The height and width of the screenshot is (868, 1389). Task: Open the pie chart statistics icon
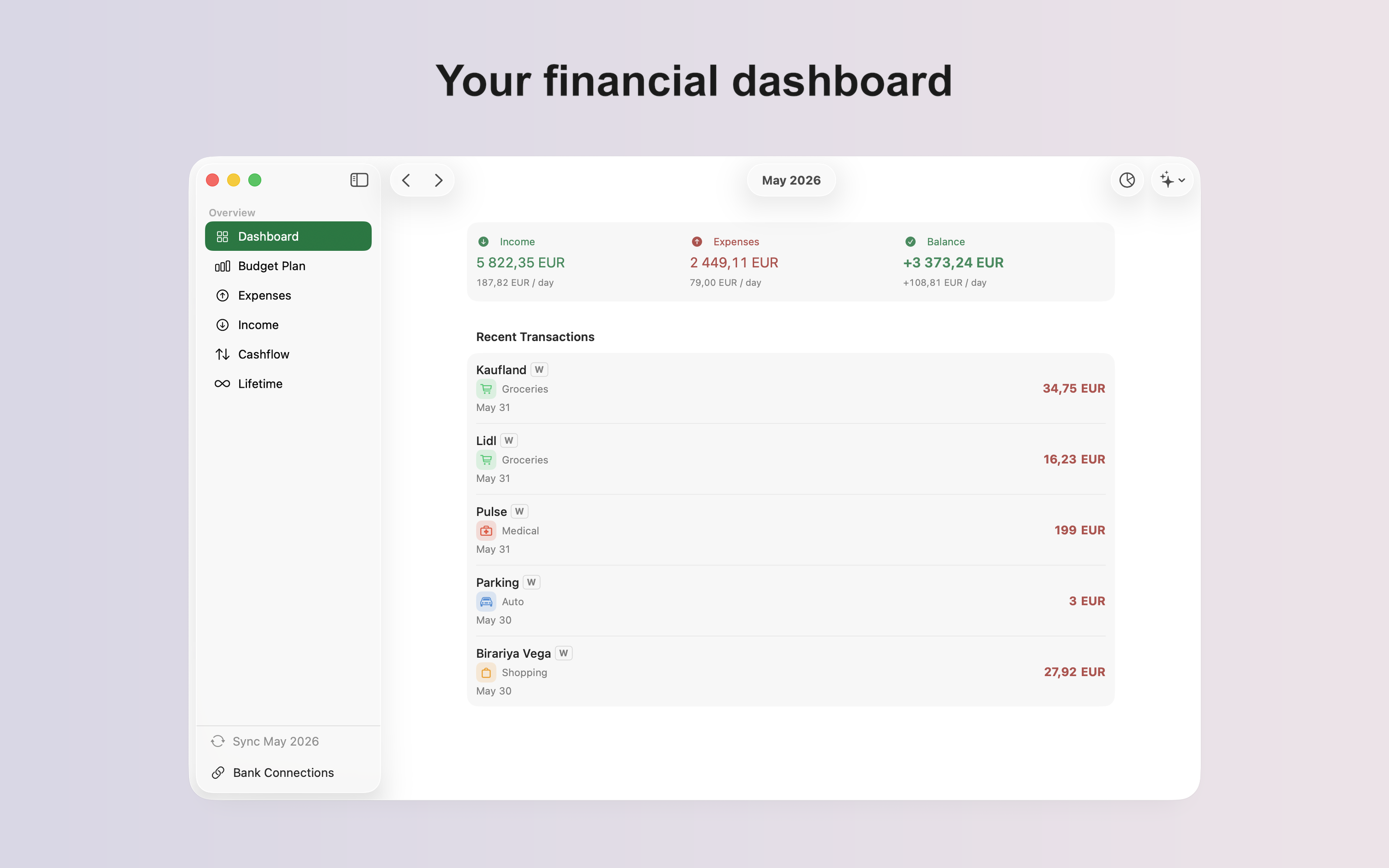[1127, 180]
